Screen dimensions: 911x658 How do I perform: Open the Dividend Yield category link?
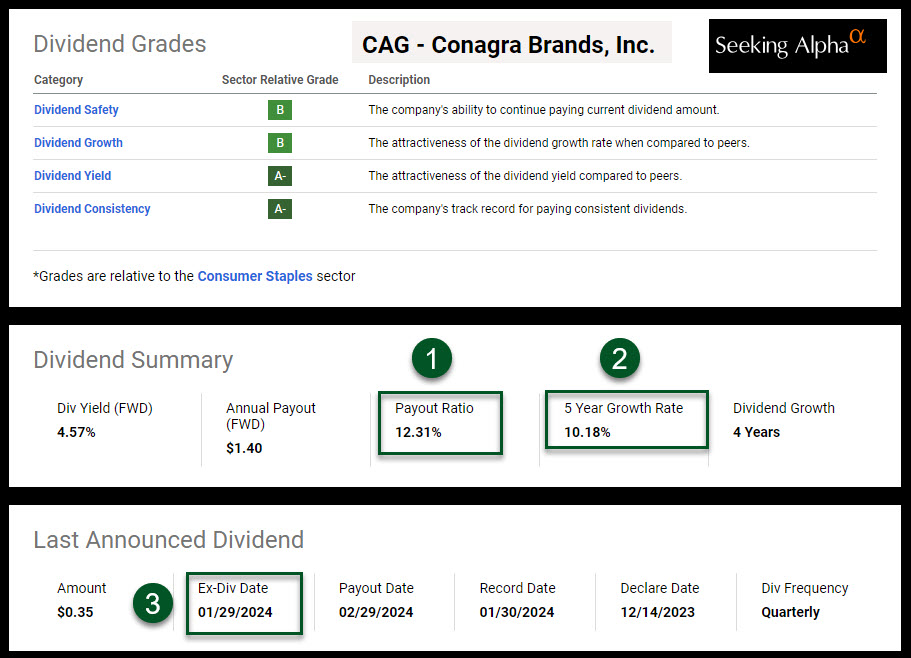(72, 176)
